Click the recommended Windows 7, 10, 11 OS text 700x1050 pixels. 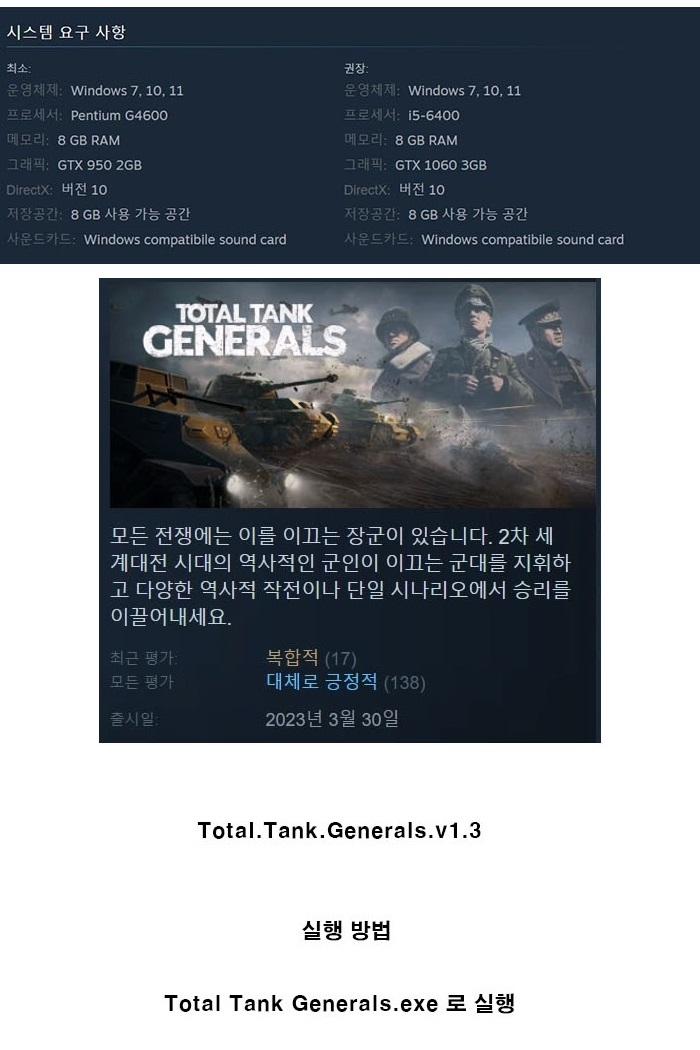pos(465,90)
